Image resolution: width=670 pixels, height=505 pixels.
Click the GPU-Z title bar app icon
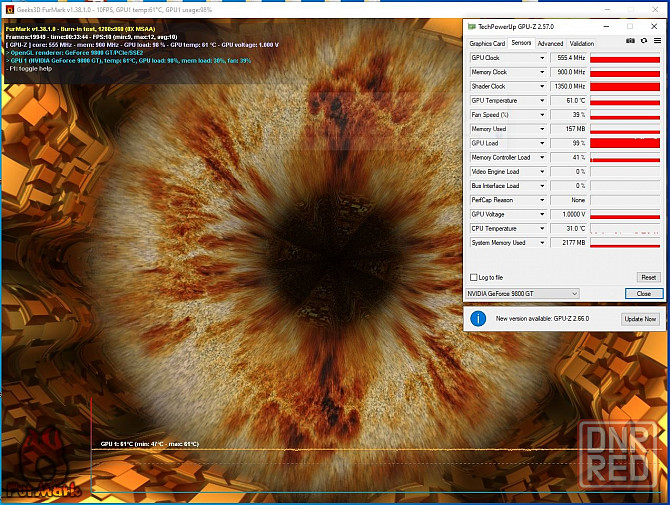click(x=471, y=26)
